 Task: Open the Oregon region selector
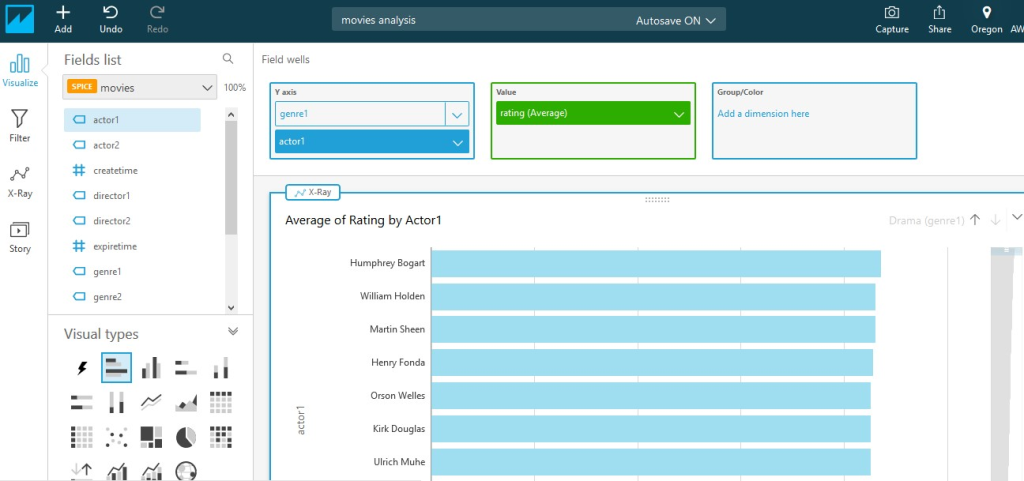(986, 20)
